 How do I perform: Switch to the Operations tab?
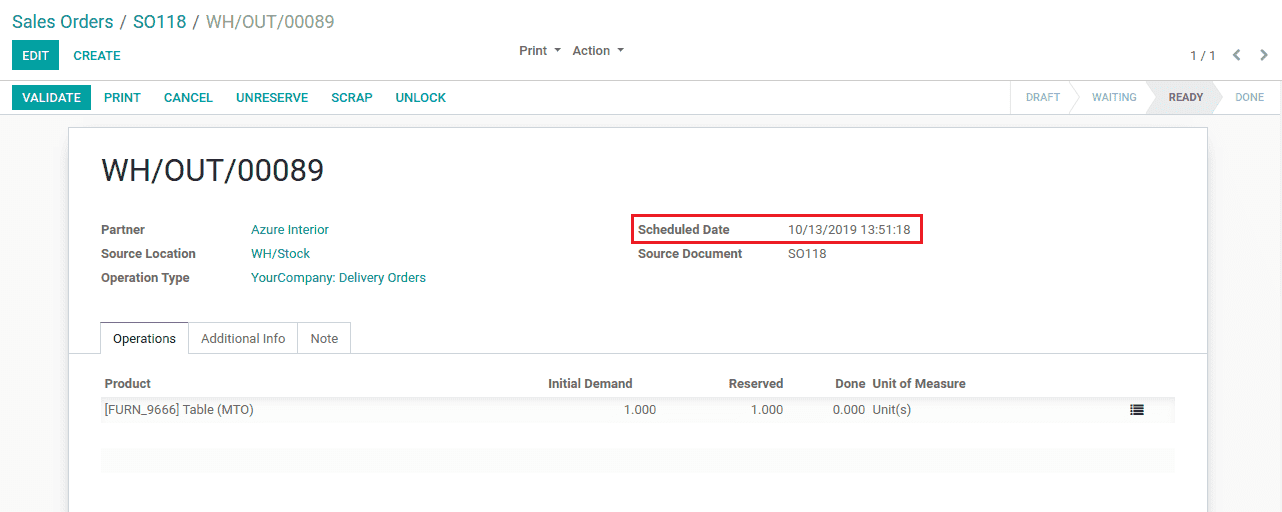[x=144, y=338]
